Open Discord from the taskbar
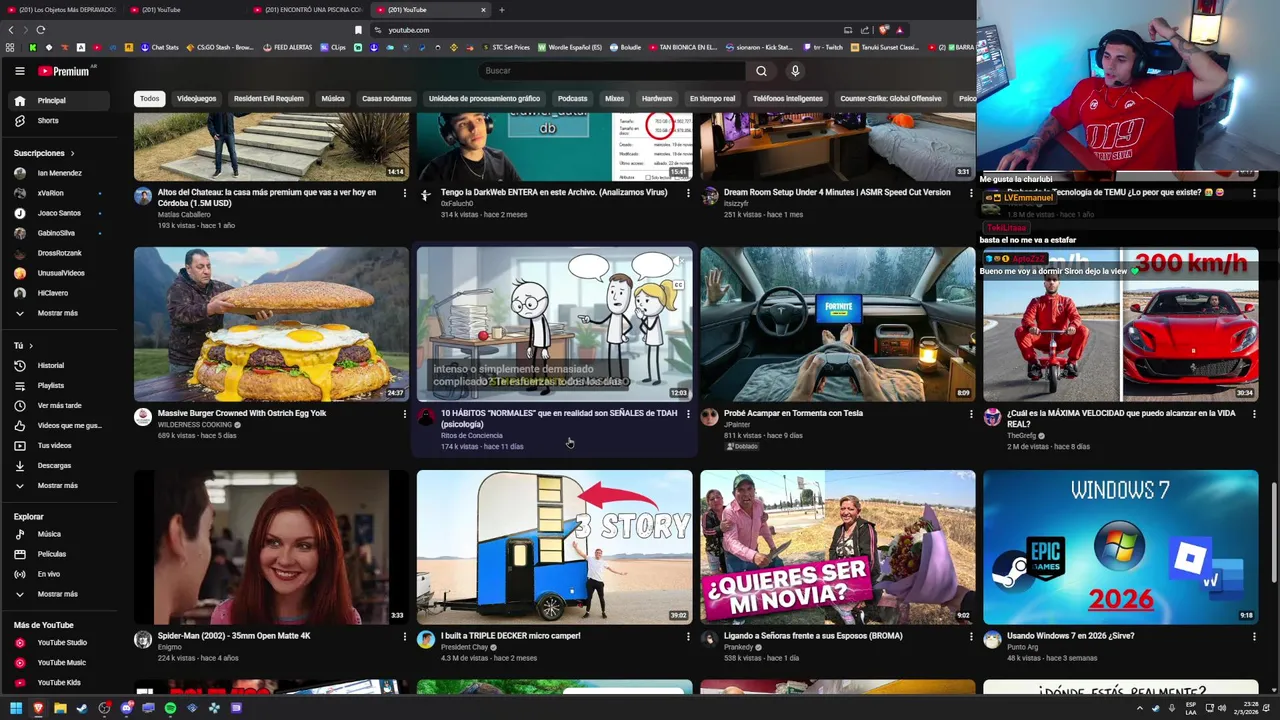The image size is (1280, 720). [126, 708]
